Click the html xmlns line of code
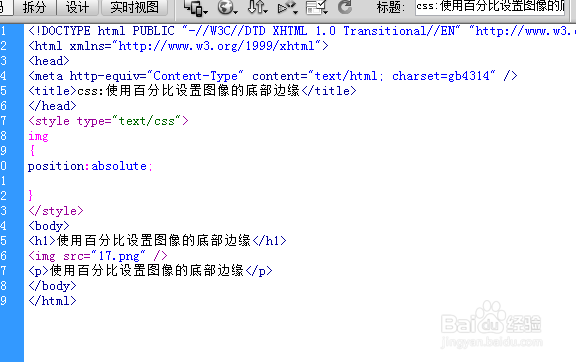Viewport: 576px width, 362px height. click(x=178, y=46)
